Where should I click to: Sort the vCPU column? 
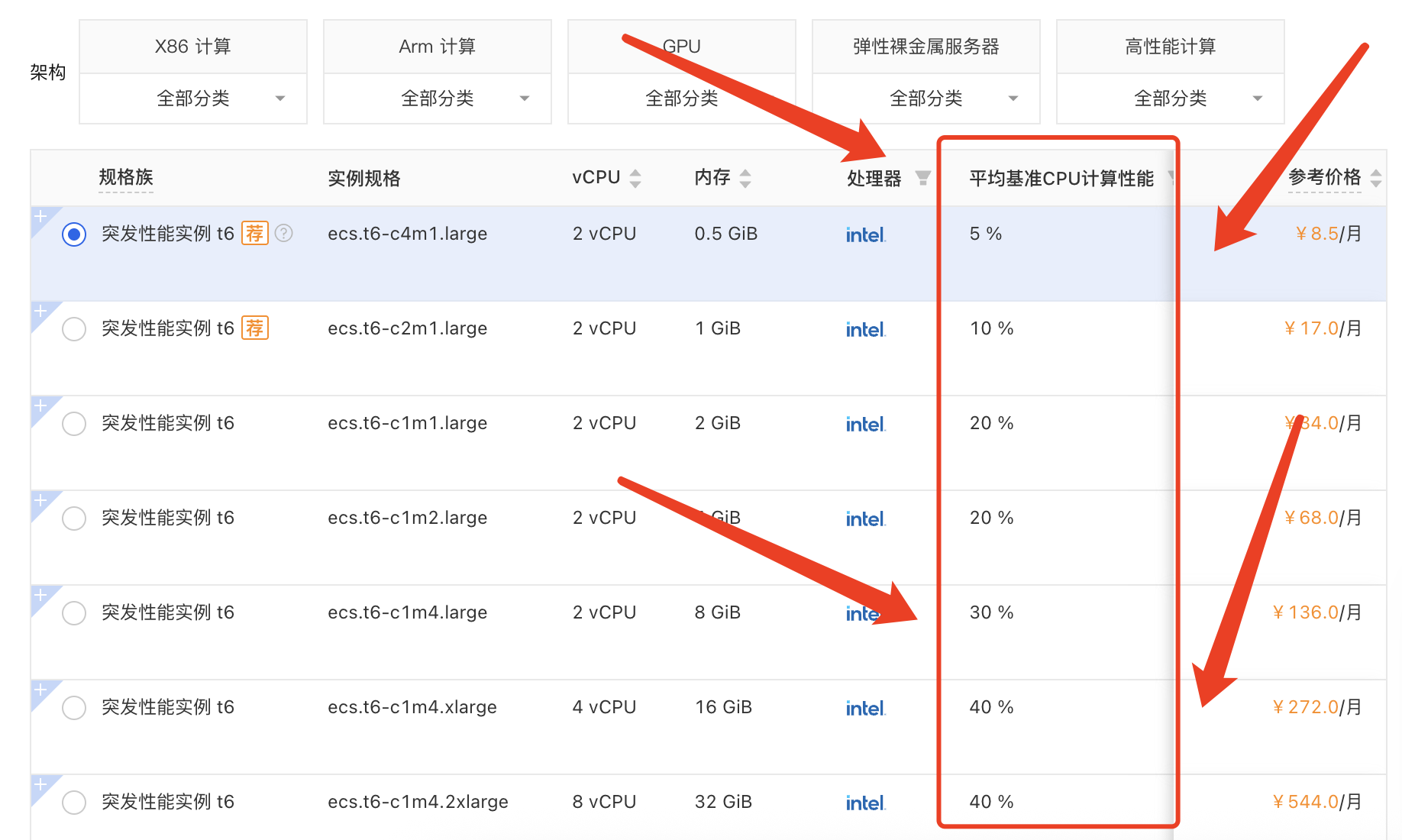(x=636, y=177)
